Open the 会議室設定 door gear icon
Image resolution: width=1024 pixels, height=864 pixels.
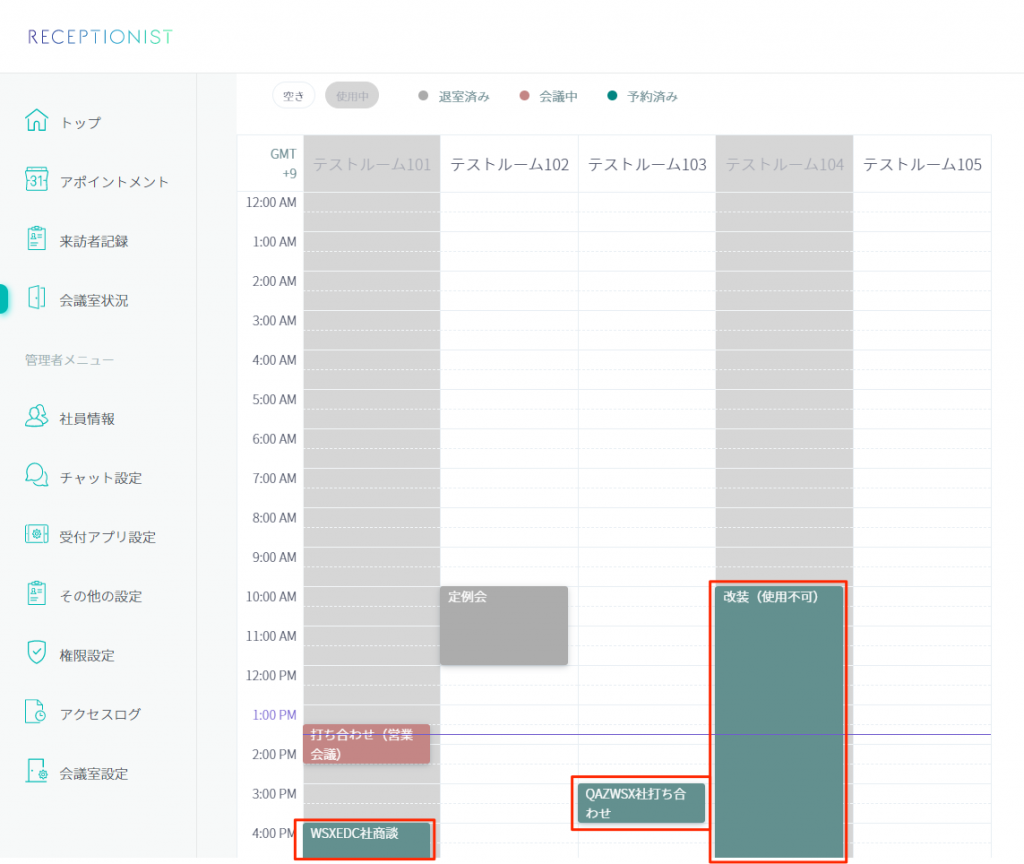(x=37, y=771)
